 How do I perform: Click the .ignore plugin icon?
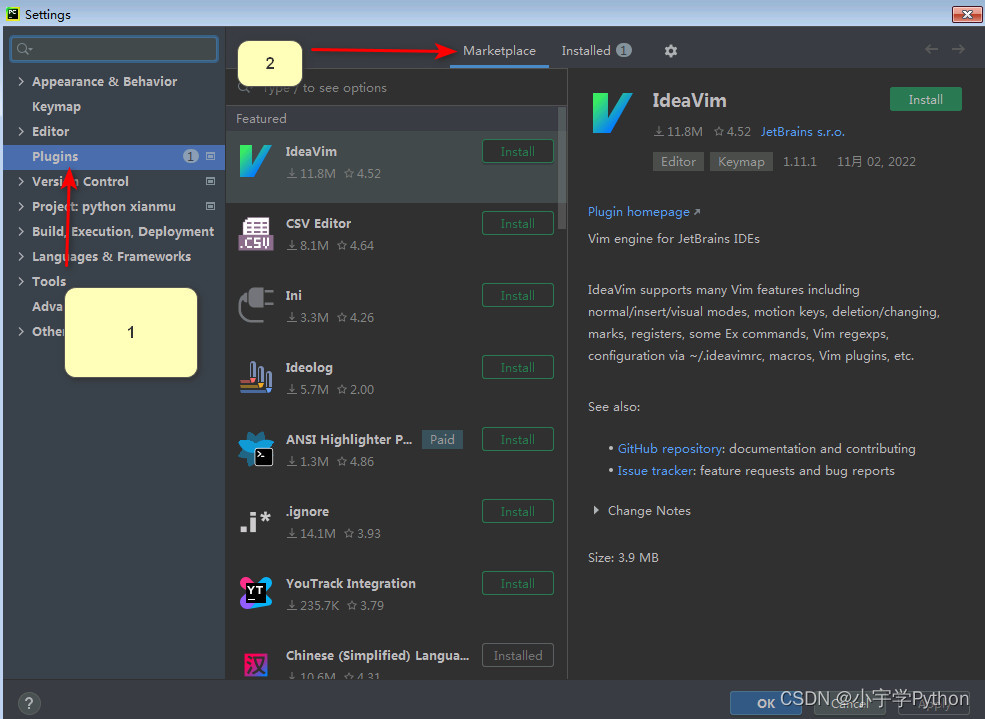click(256, 521)
